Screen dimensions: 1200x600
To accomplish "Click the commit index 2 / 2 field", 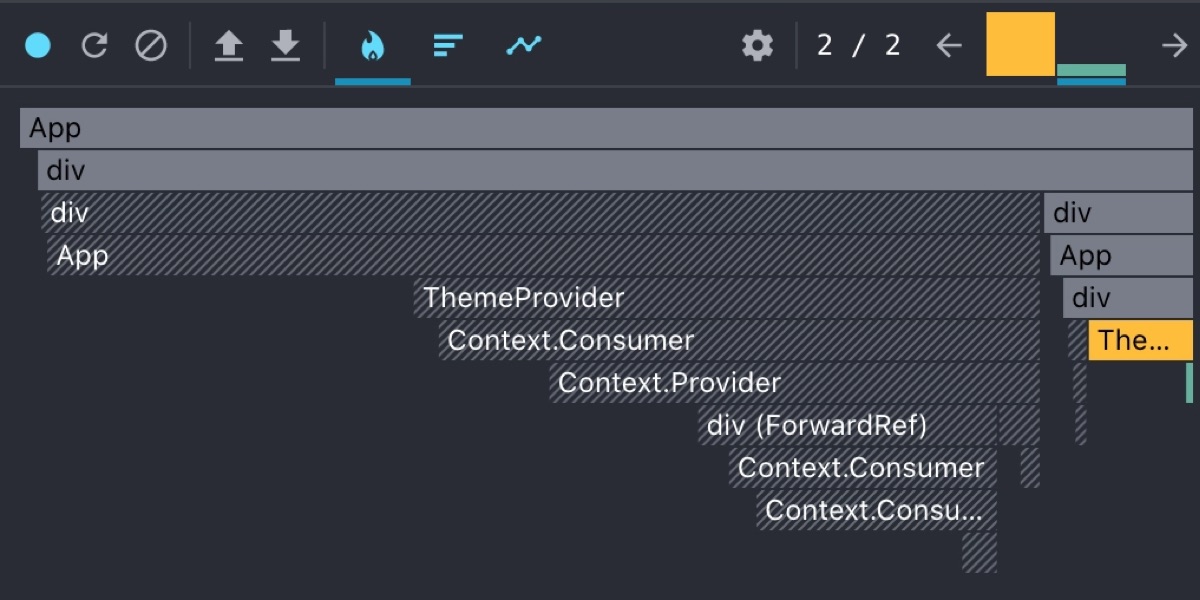I will coord(858,45).
